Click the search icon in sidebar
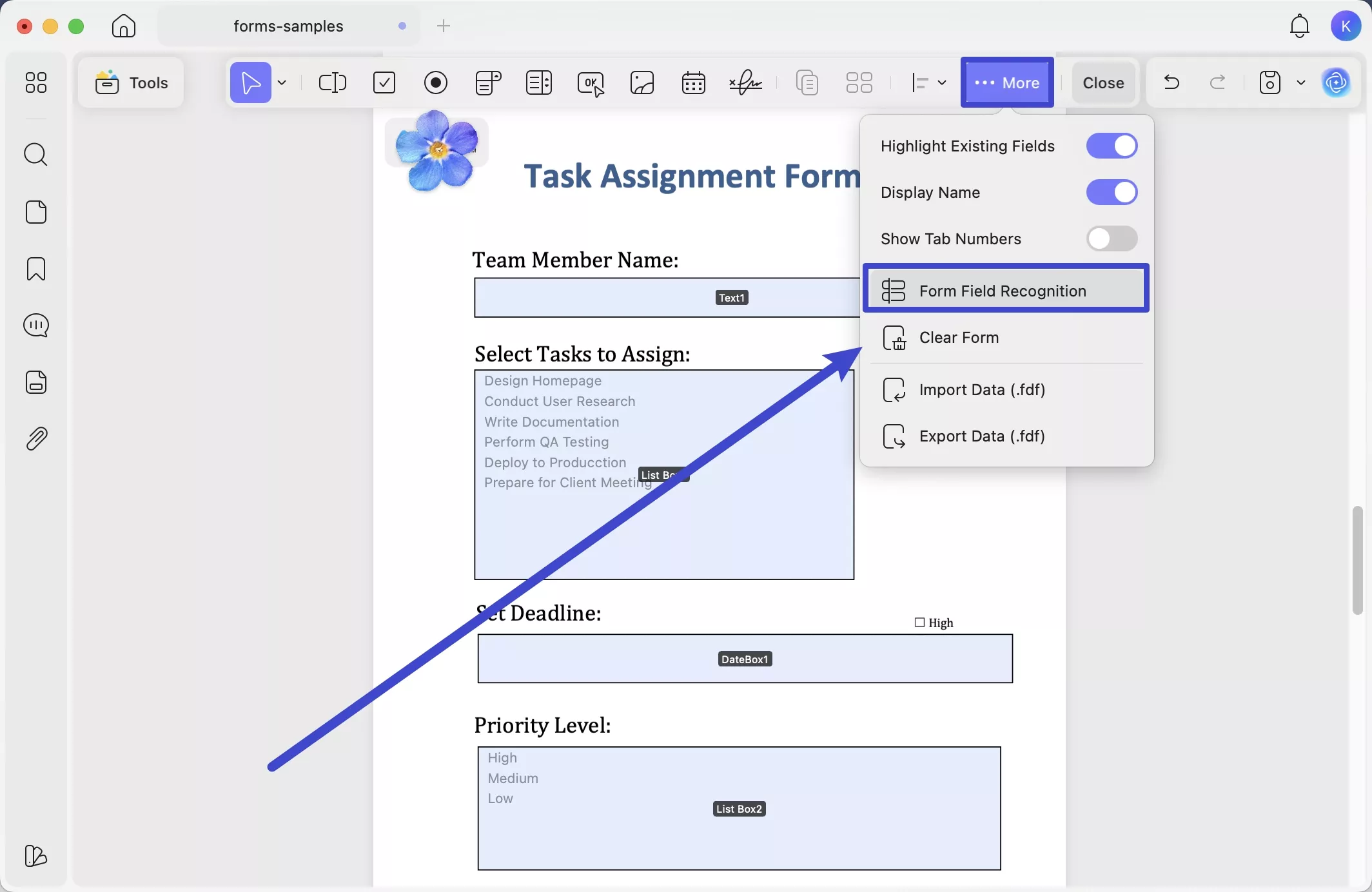 [x=36, y=155]
